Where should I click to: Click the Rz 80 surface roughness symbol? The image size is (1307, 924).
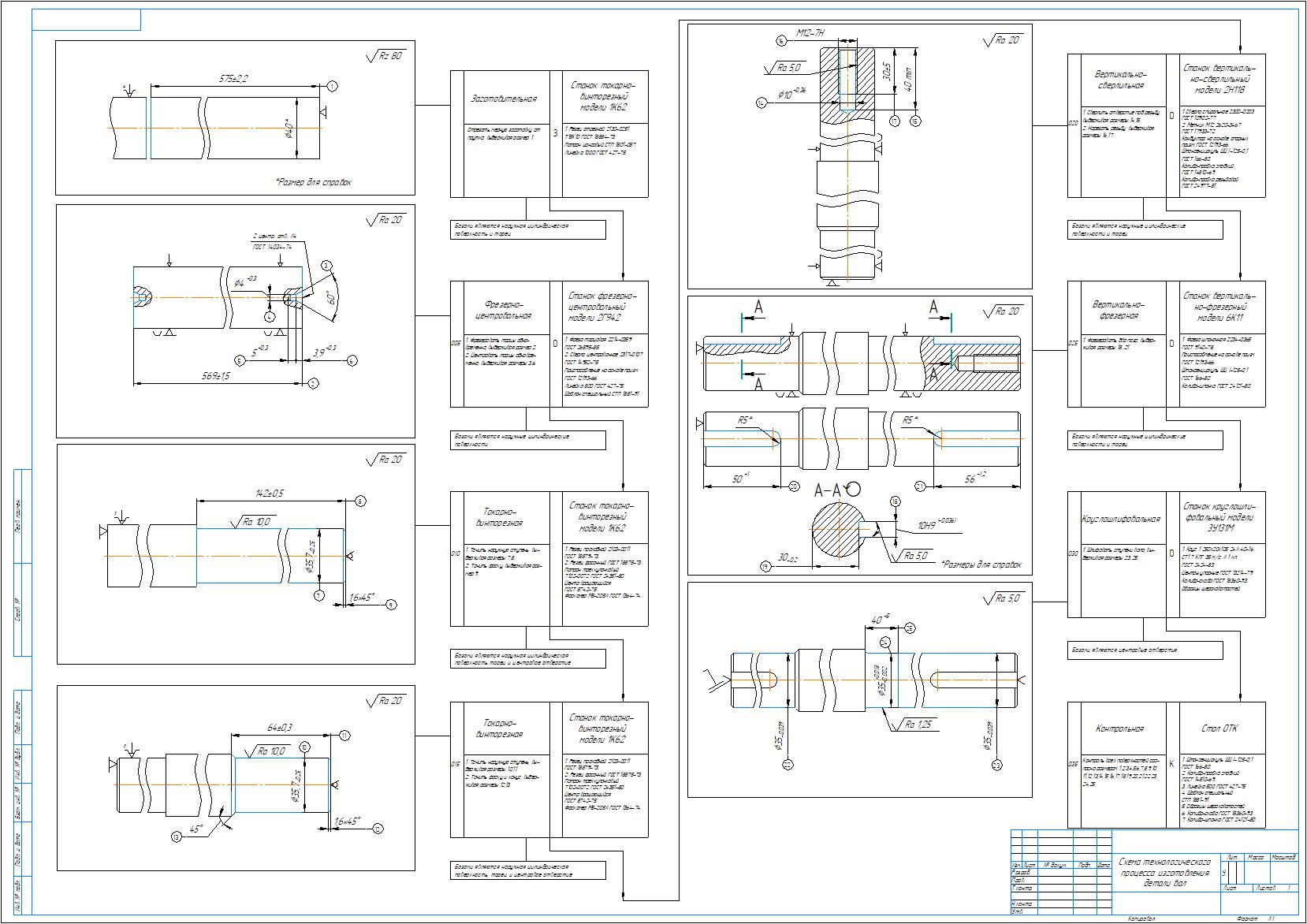(x=385, y=57)
